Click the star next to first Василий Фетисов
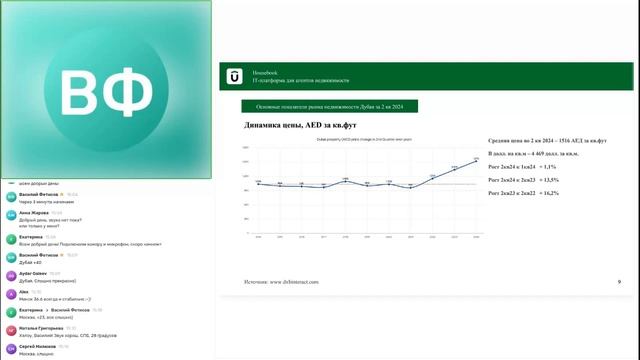This screenshot has width=640, height=360. (x=62, y=194)
